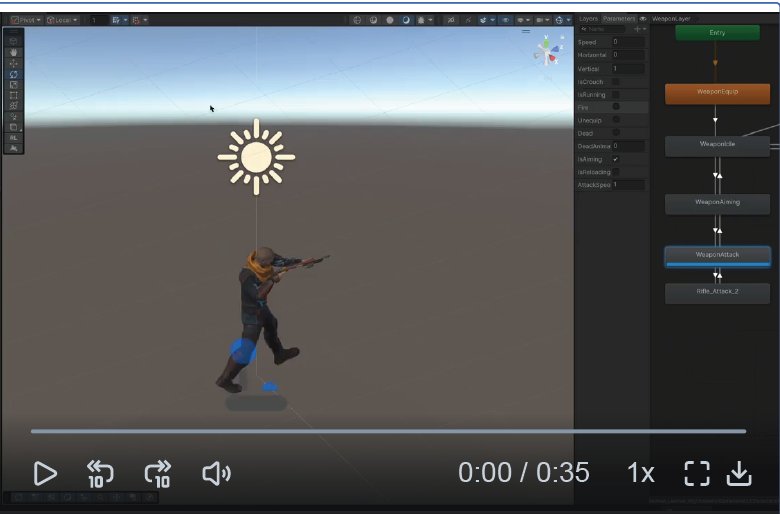Rewind video 10 seconds
780x514 pixels.
pyautogui.click(x=100, y=473)
